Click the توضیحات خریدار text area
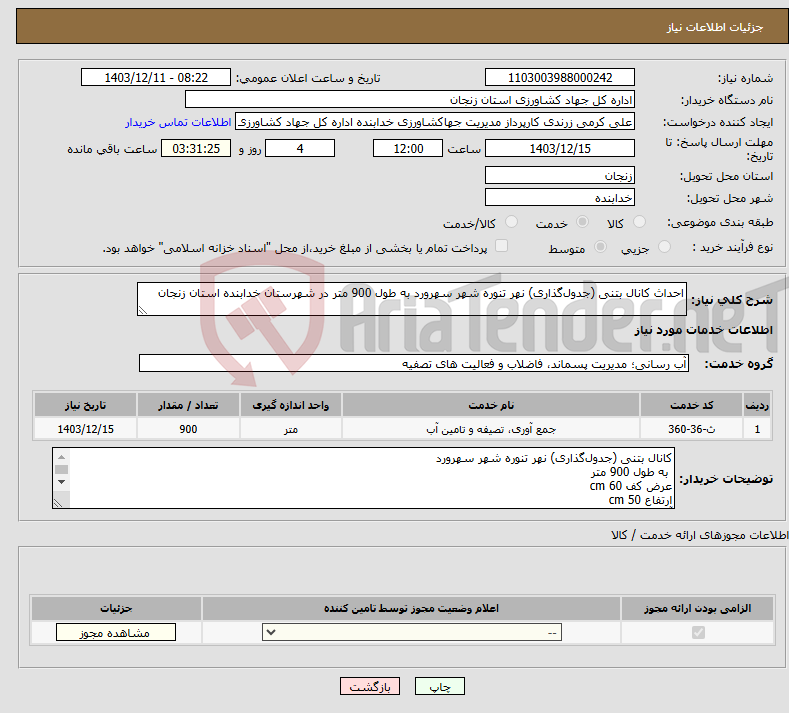This screenshot has width=789, height=713. click(x=363, y=478)
